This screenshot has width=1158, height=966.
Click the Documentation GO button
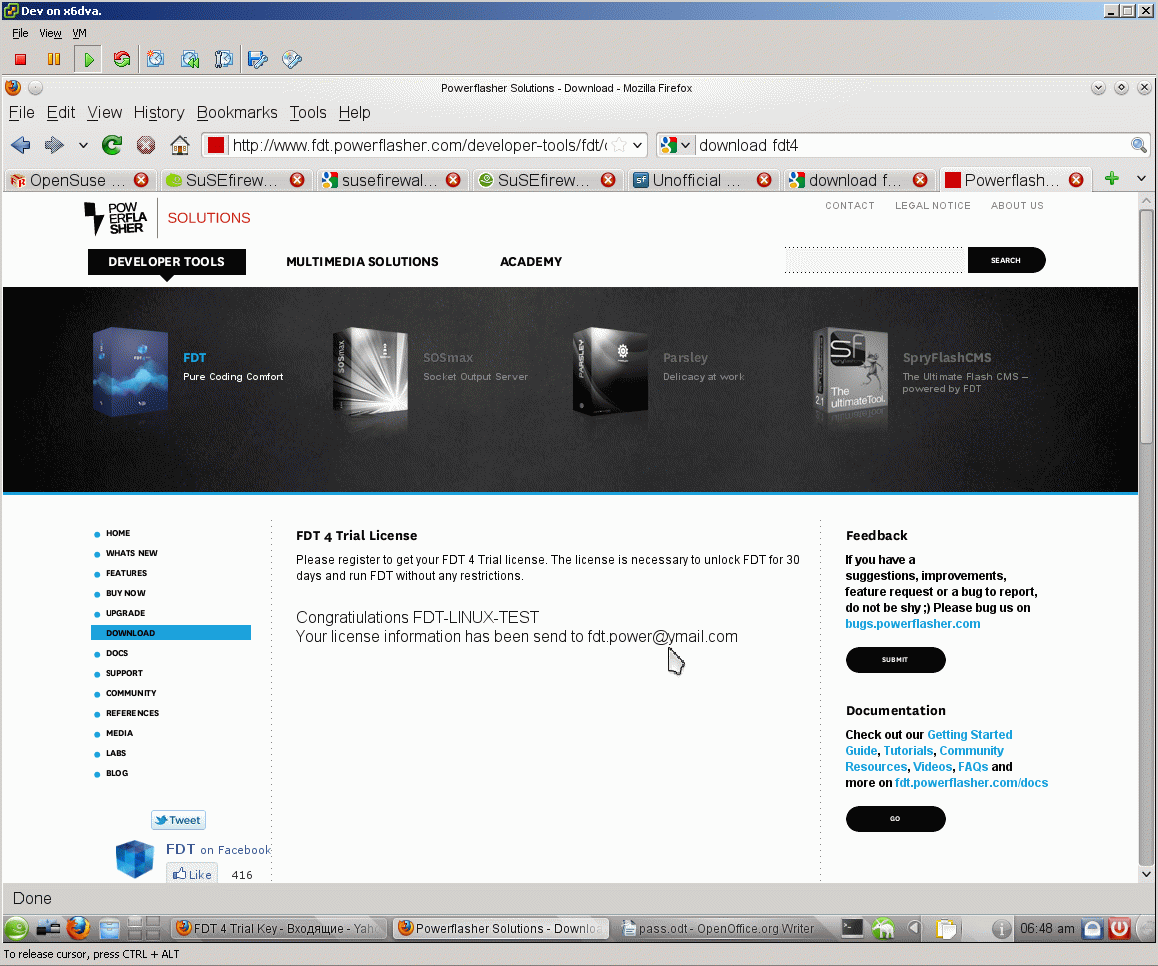coord(895,818)
